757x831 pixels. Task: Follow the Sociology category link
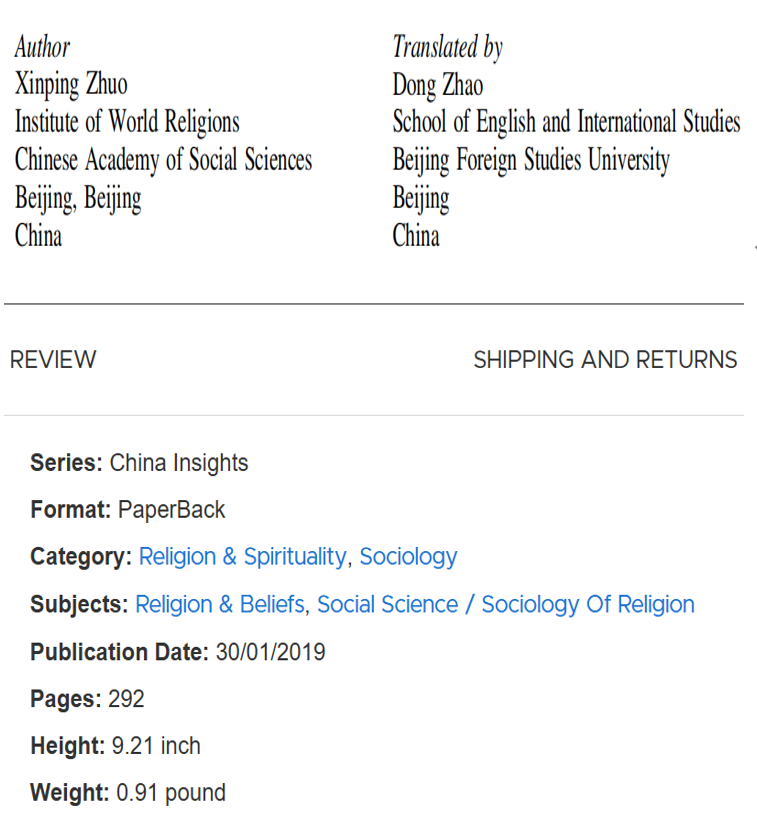coord(408,557)
